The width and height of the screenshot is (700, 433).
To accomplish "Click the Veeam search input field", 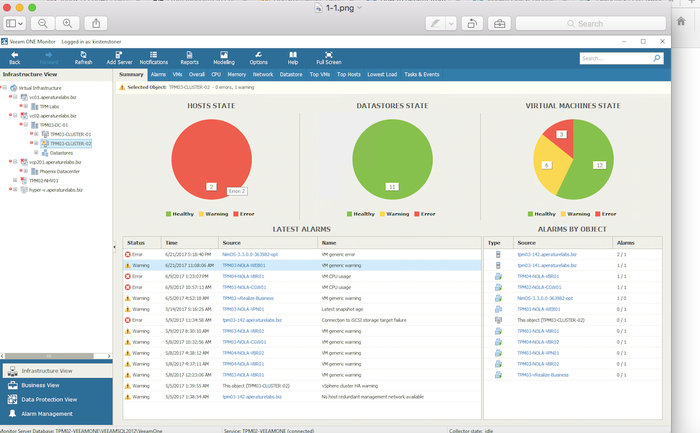I will pyautogui.click(x=610, y=58).
